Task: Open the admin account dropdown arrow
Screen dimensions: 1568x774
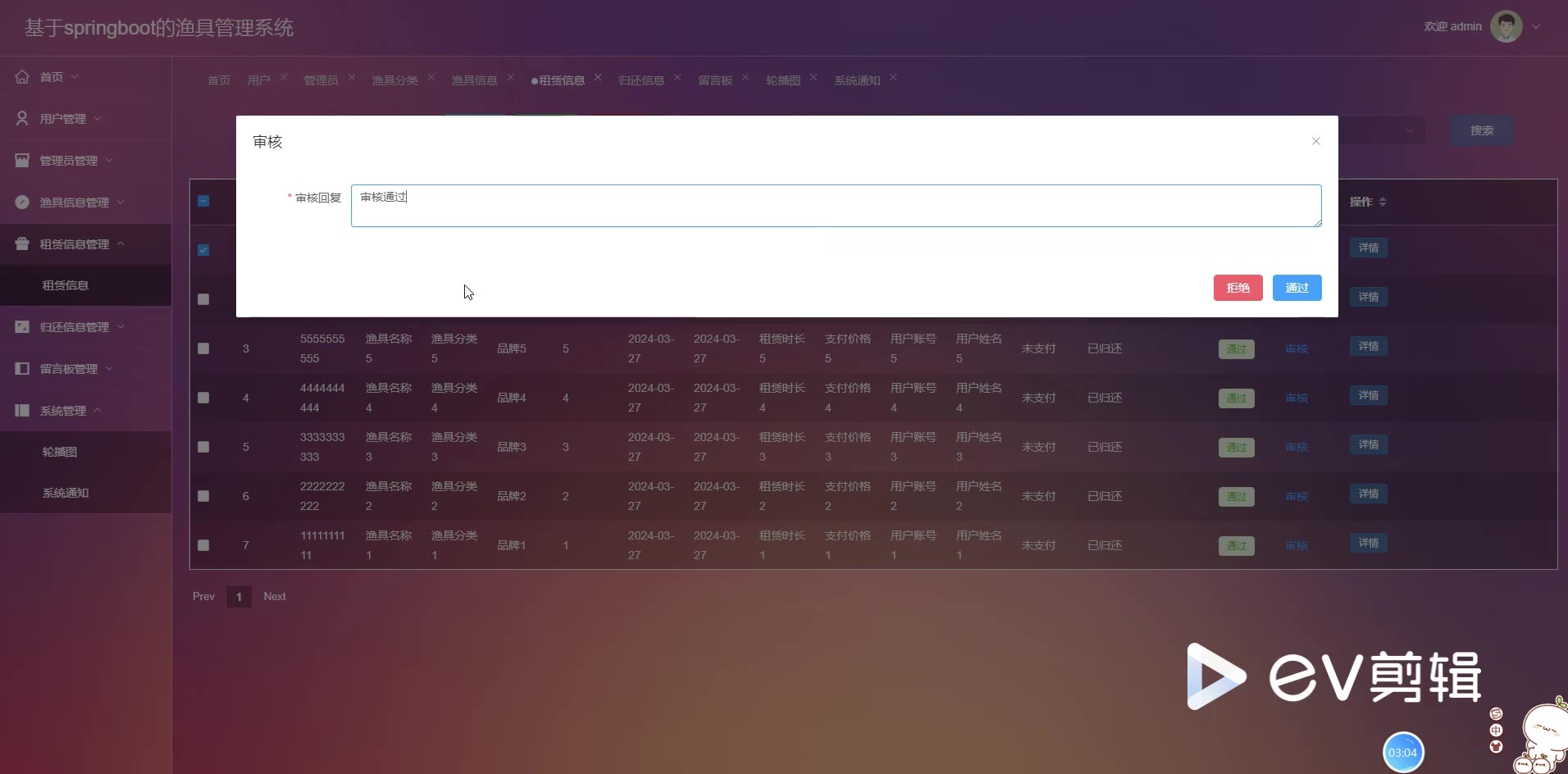Action: [x=1536, y=26]
